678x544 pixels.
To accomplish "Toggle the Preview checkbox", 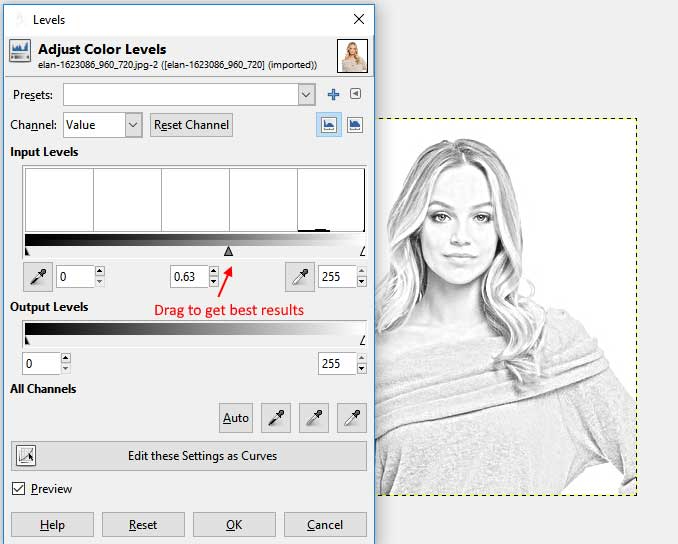I will point(18,489).
